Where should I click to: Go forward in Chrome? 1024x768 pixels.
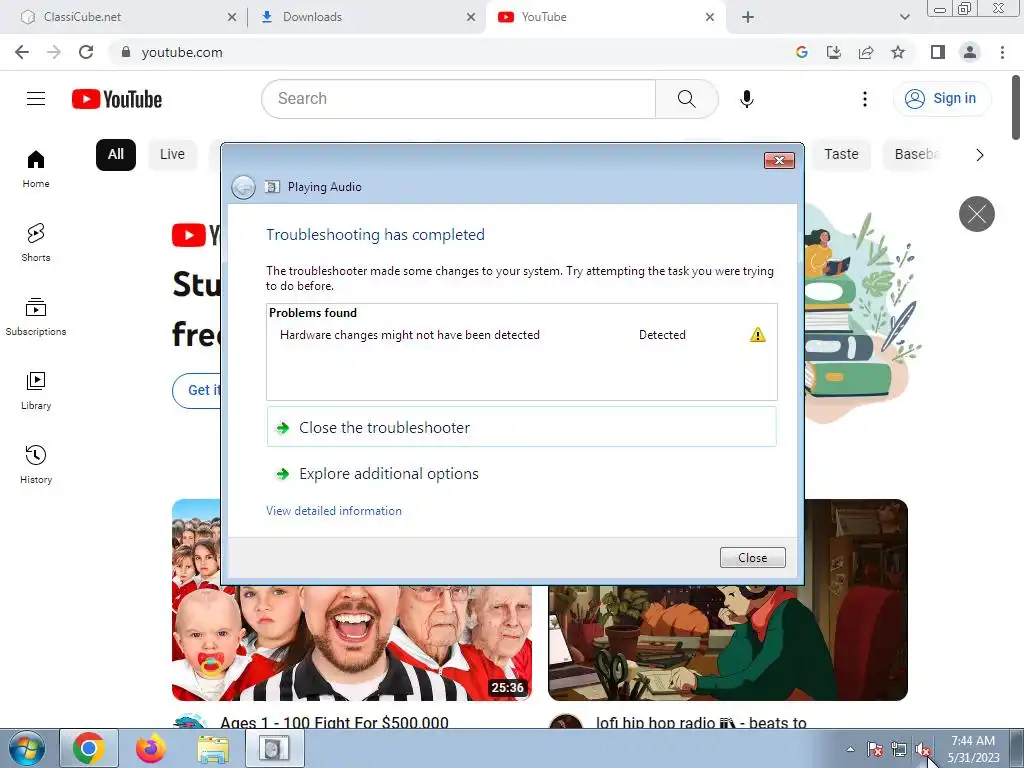point(54,52)
